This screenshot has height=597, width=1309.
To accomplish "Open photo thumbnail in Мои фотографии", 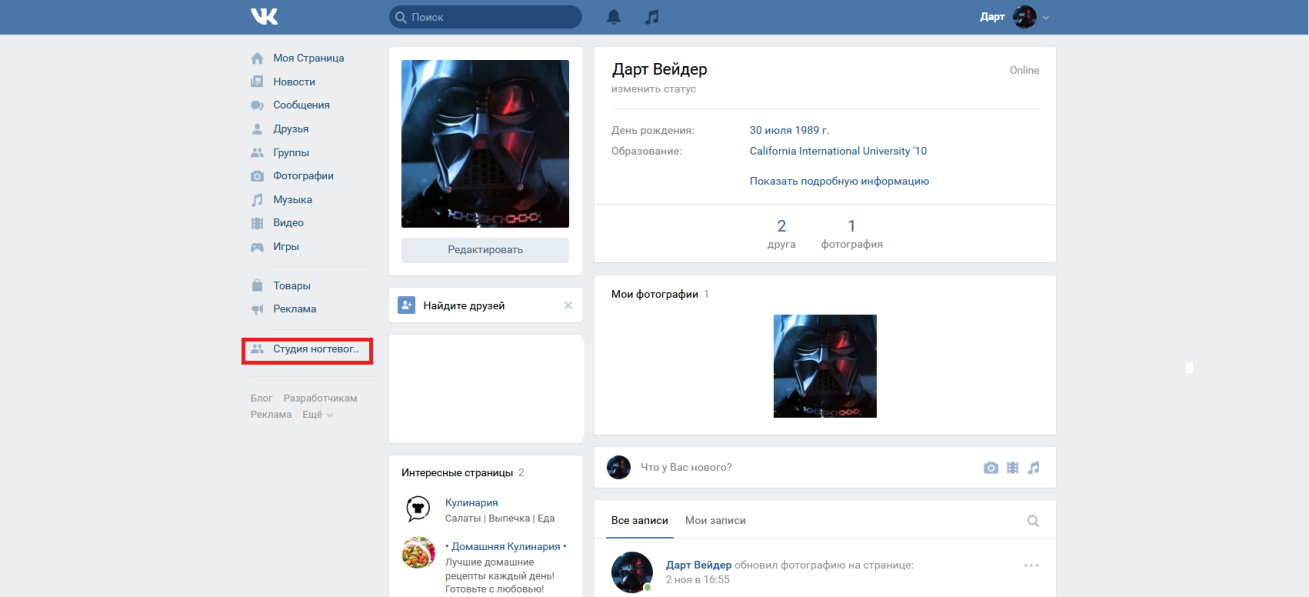I will 825,366.
